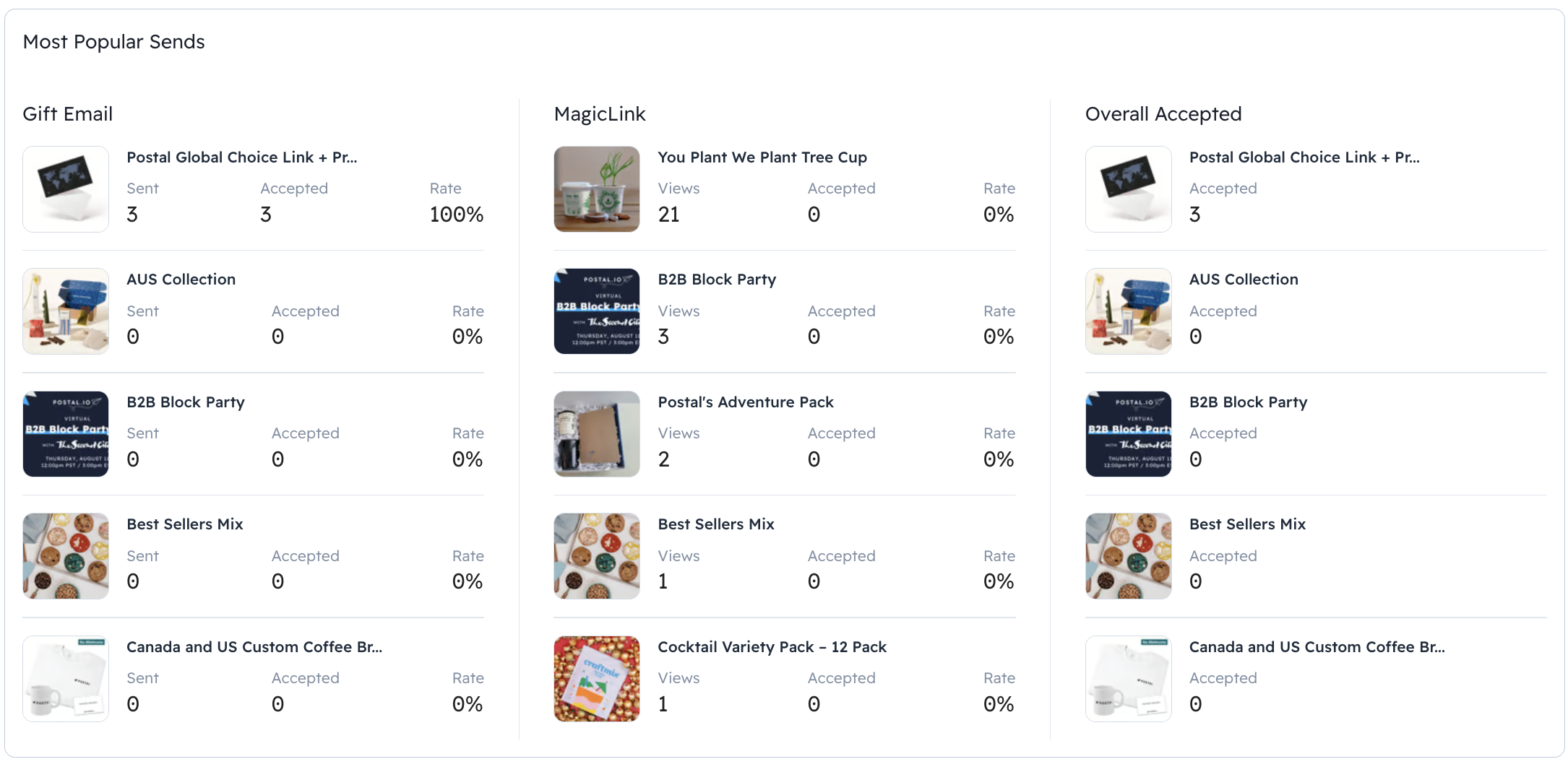Open Best Sellers Mix thumbnail under Gift Email

66,556
